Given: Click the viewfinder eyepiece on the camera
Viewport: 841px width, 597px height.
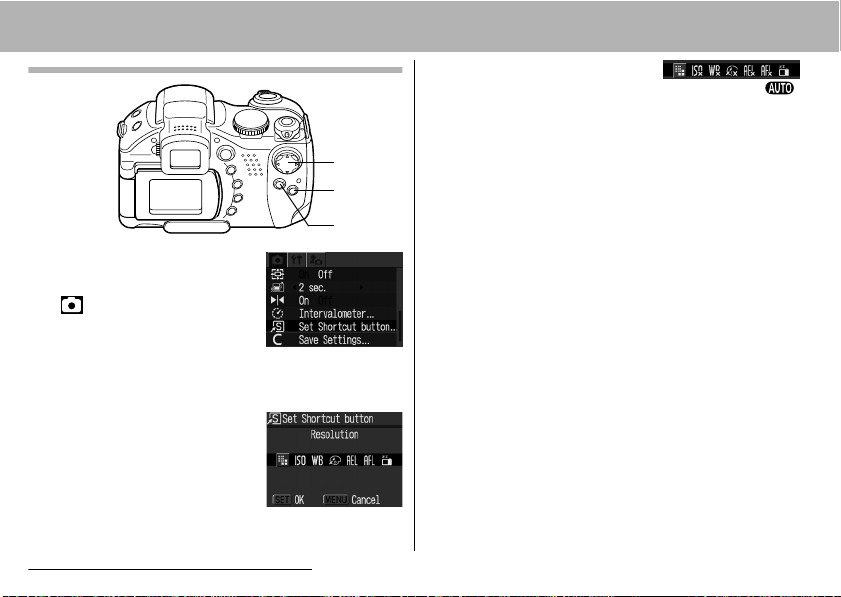Looking at the screenshot, I should (185, 159).
